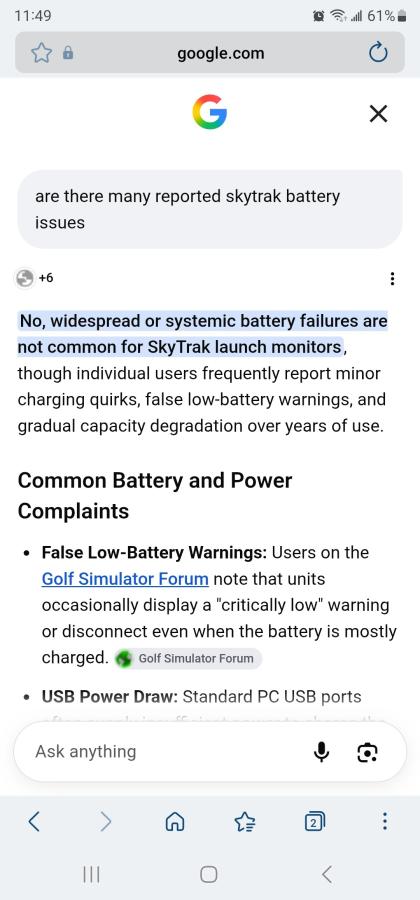Screen dimensions: 420x900
Task: Open the Golf Simulator Forum hyperlink
Action: [x=125, y=579]
